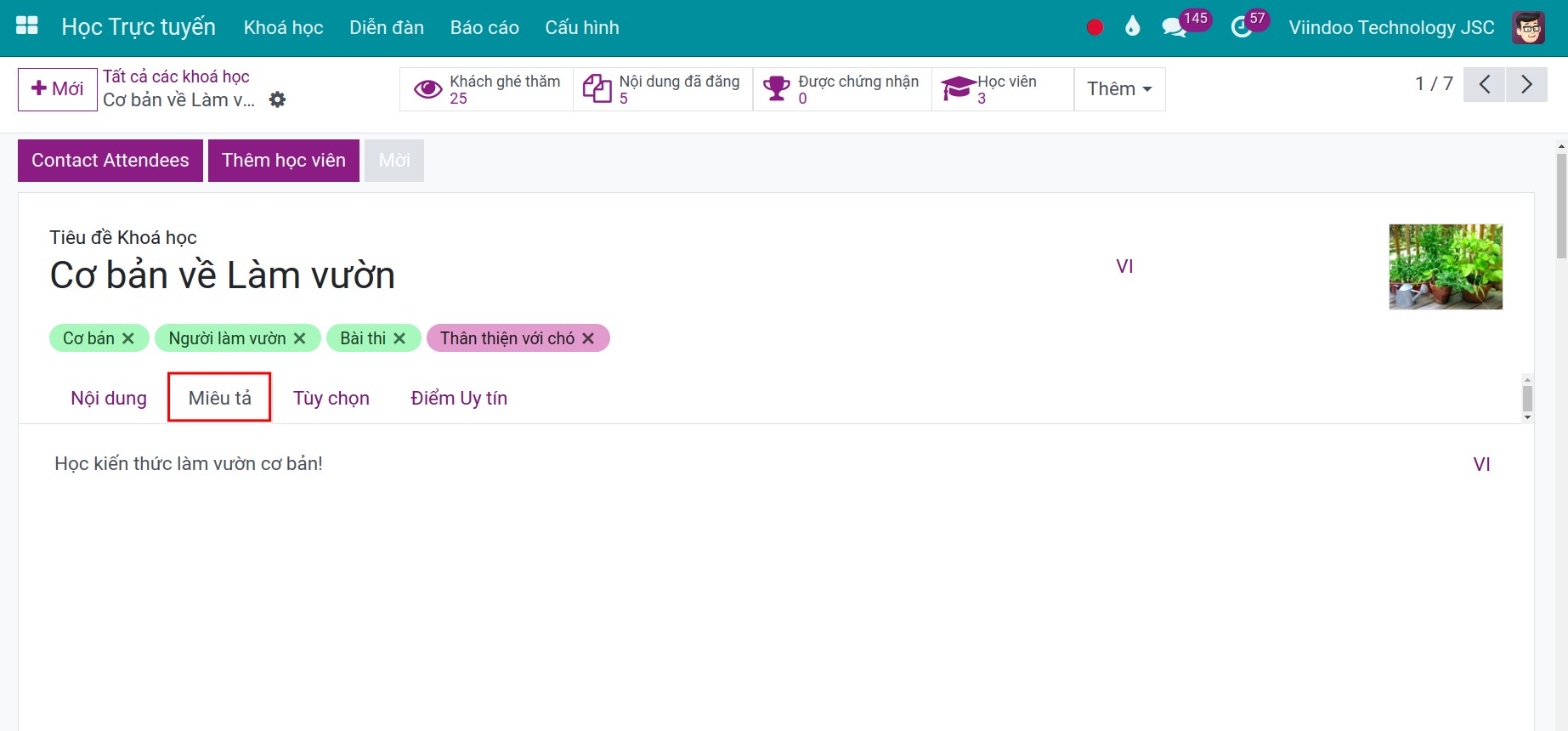Click the Contact Attendees button
This screenshot has width=1568, height=731.
click(x=110, y=161)
